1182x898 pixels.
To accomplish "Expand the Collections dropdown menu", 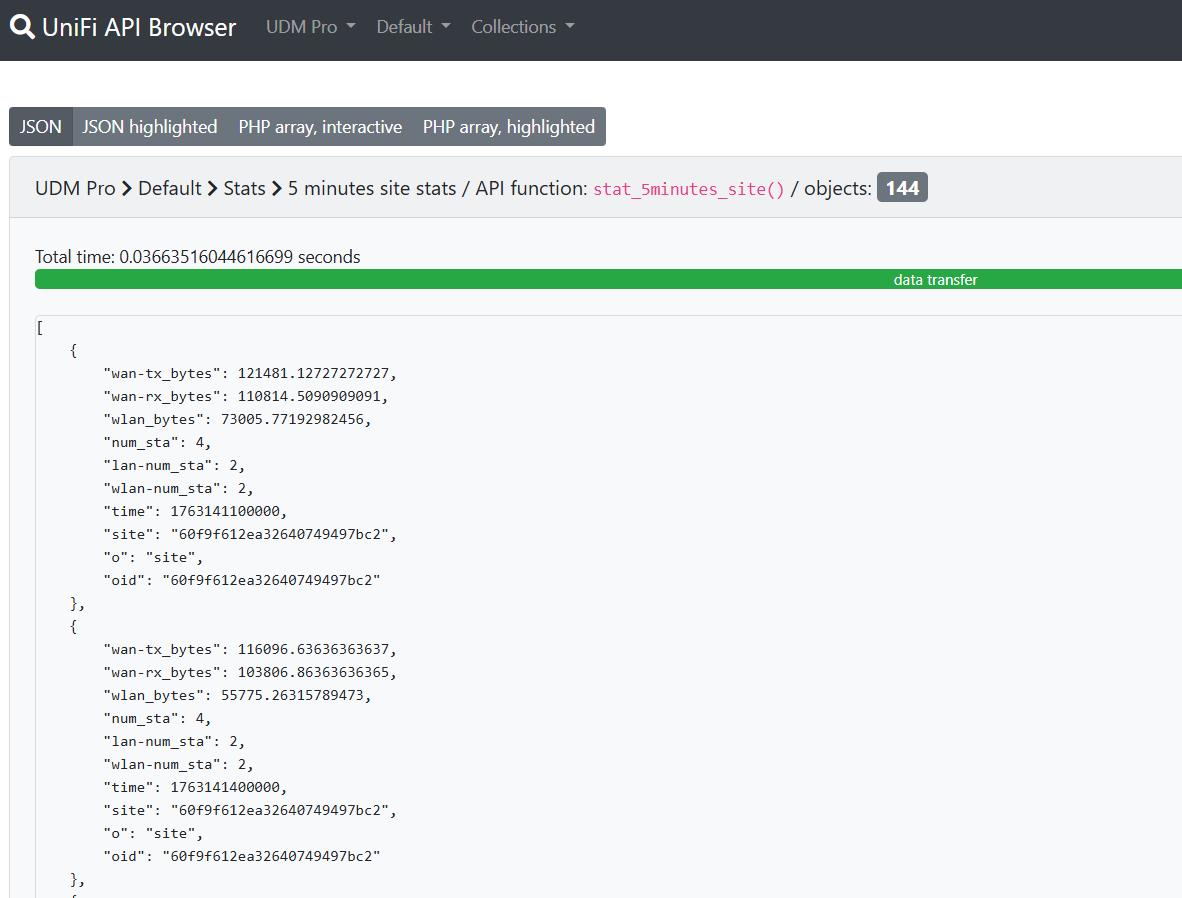I will point(522,27).
